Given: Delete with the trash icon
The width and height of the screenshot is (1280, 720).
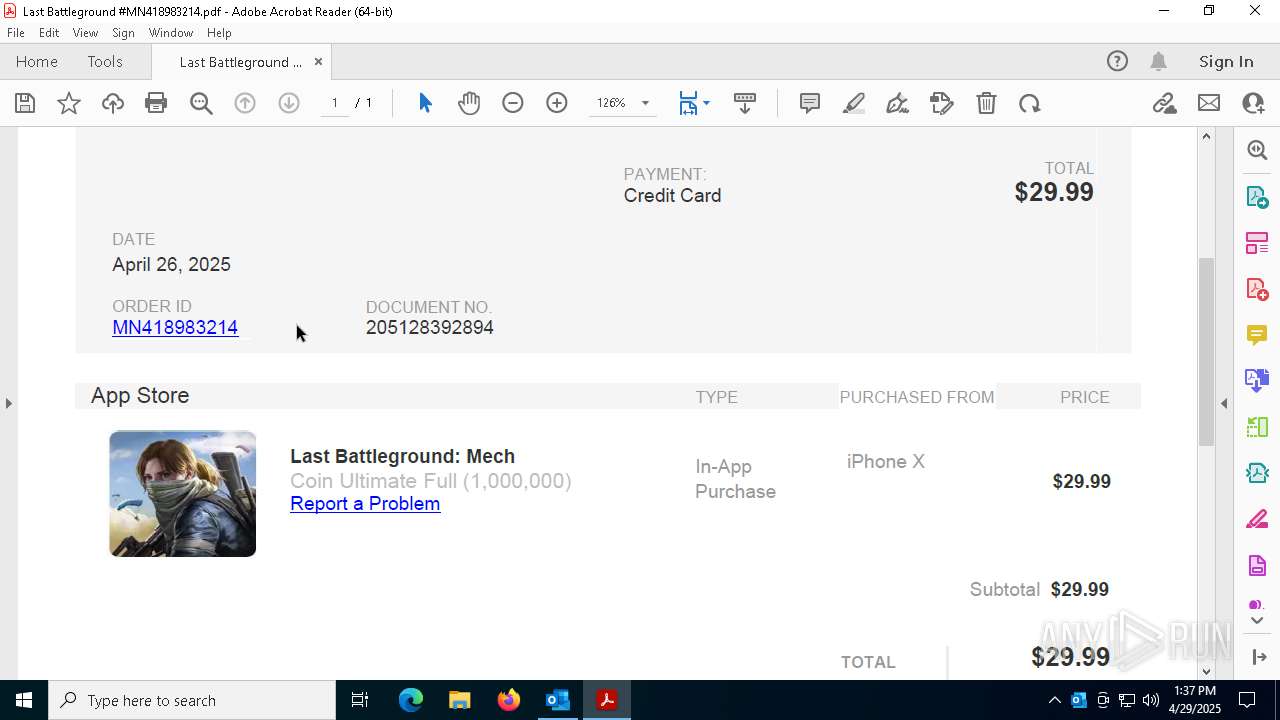Looking at the screenshot, I should (986, 103).
